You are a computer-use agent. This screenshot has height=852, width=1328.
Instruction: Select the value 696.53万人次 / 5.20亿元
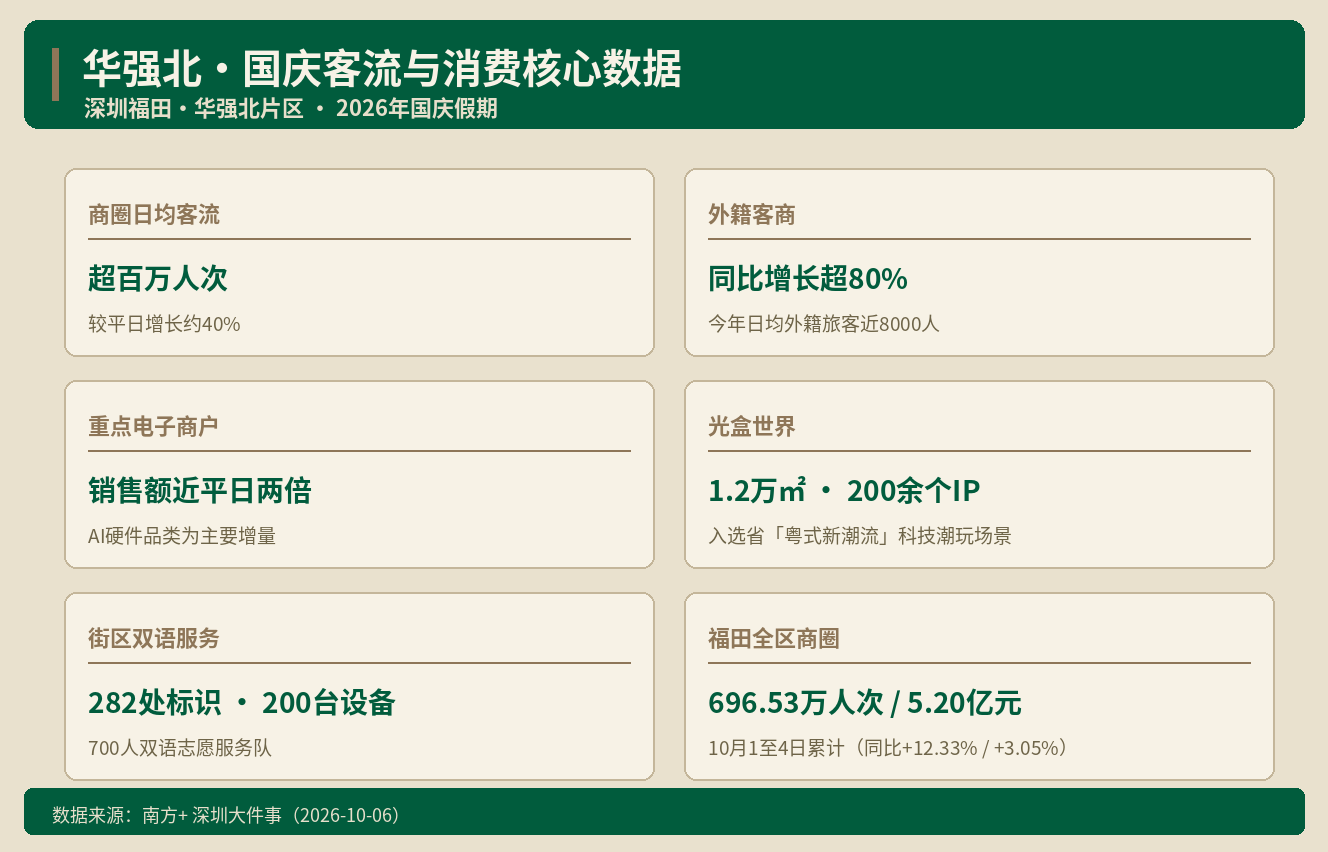coord(865,703)
